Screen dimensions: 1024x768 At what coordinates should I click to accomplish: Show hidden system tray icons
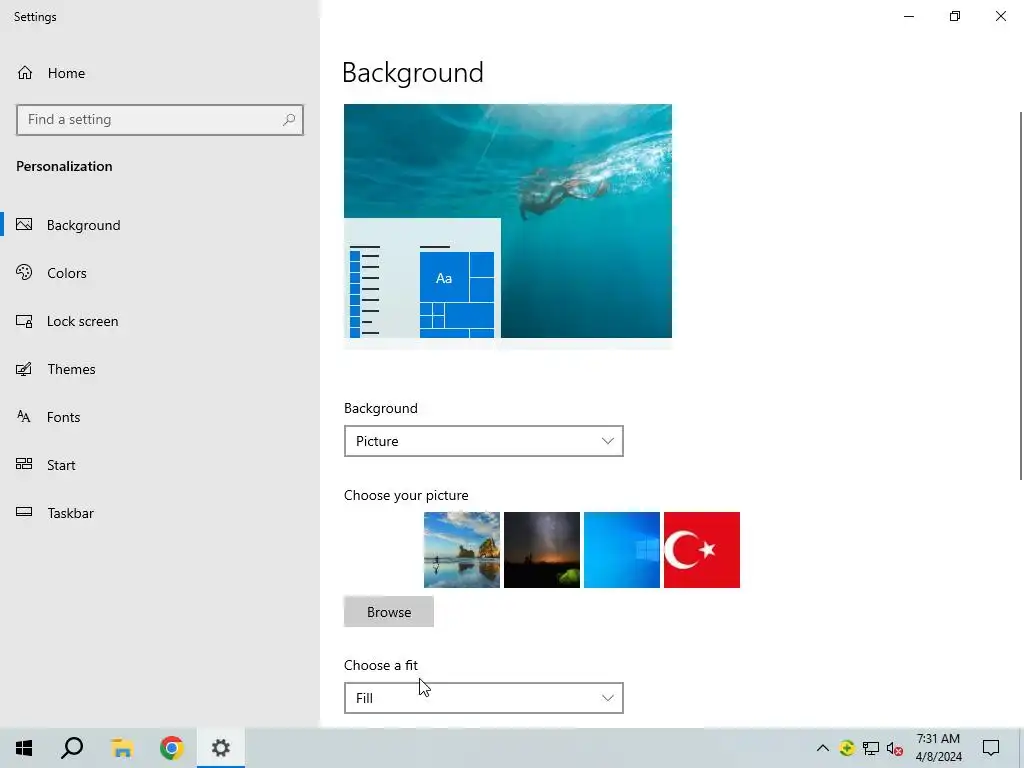pos(823,748)
